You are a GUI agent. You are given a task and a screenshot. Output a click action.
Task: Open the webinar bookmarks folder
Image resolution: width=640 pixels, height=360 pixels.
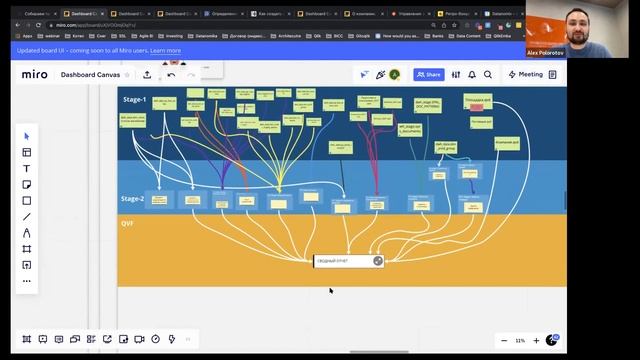pos(49,36)
